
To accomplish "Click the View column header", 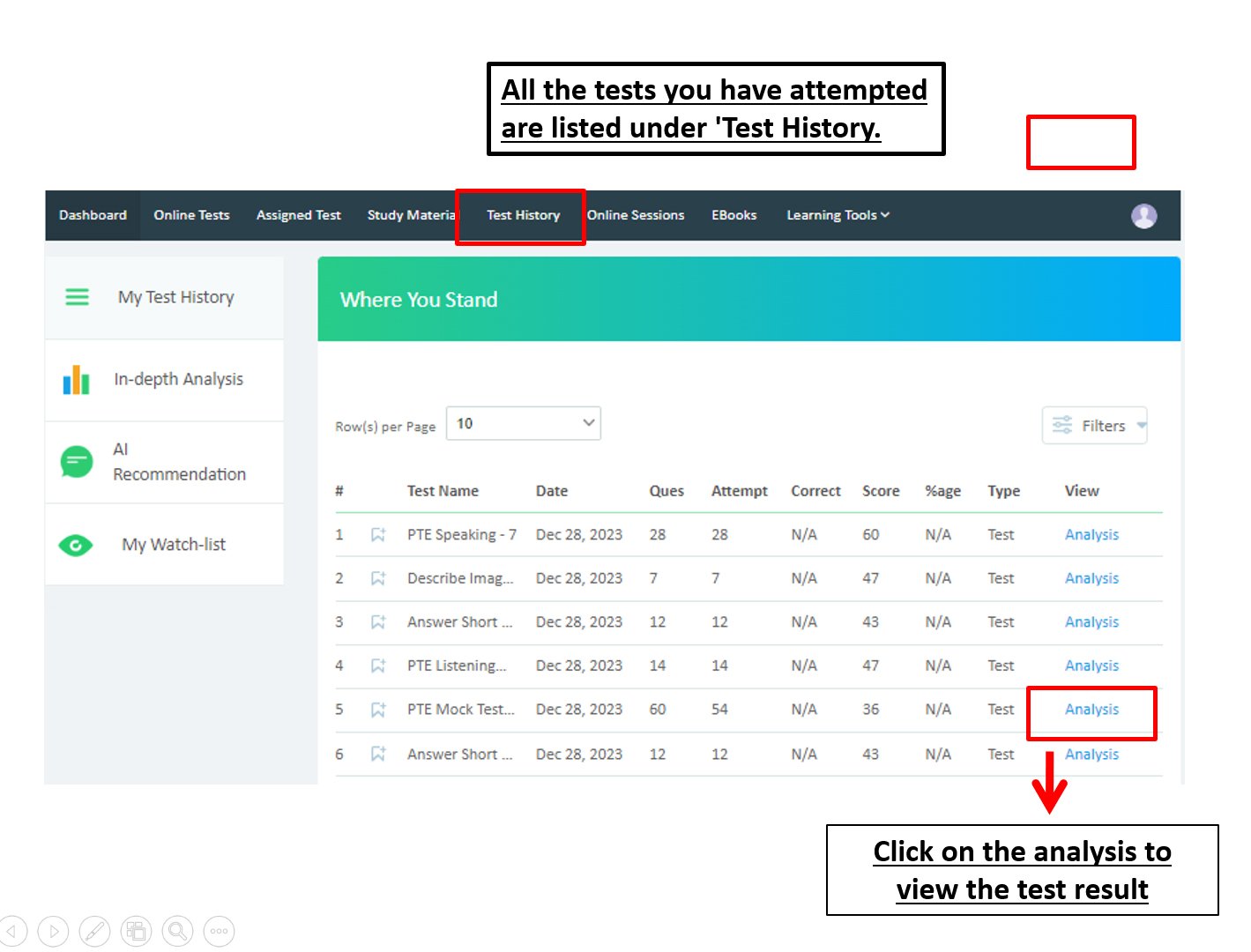I will (x=1082, y=491).
